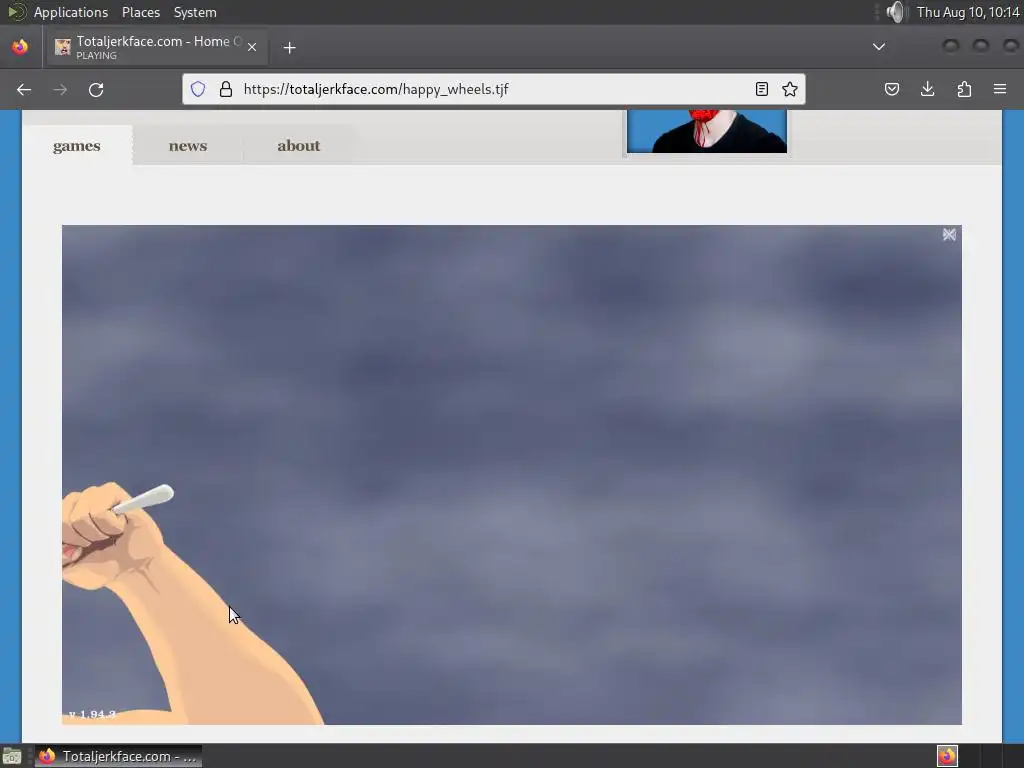
Task: Open the Places menu
Action: 140,12
